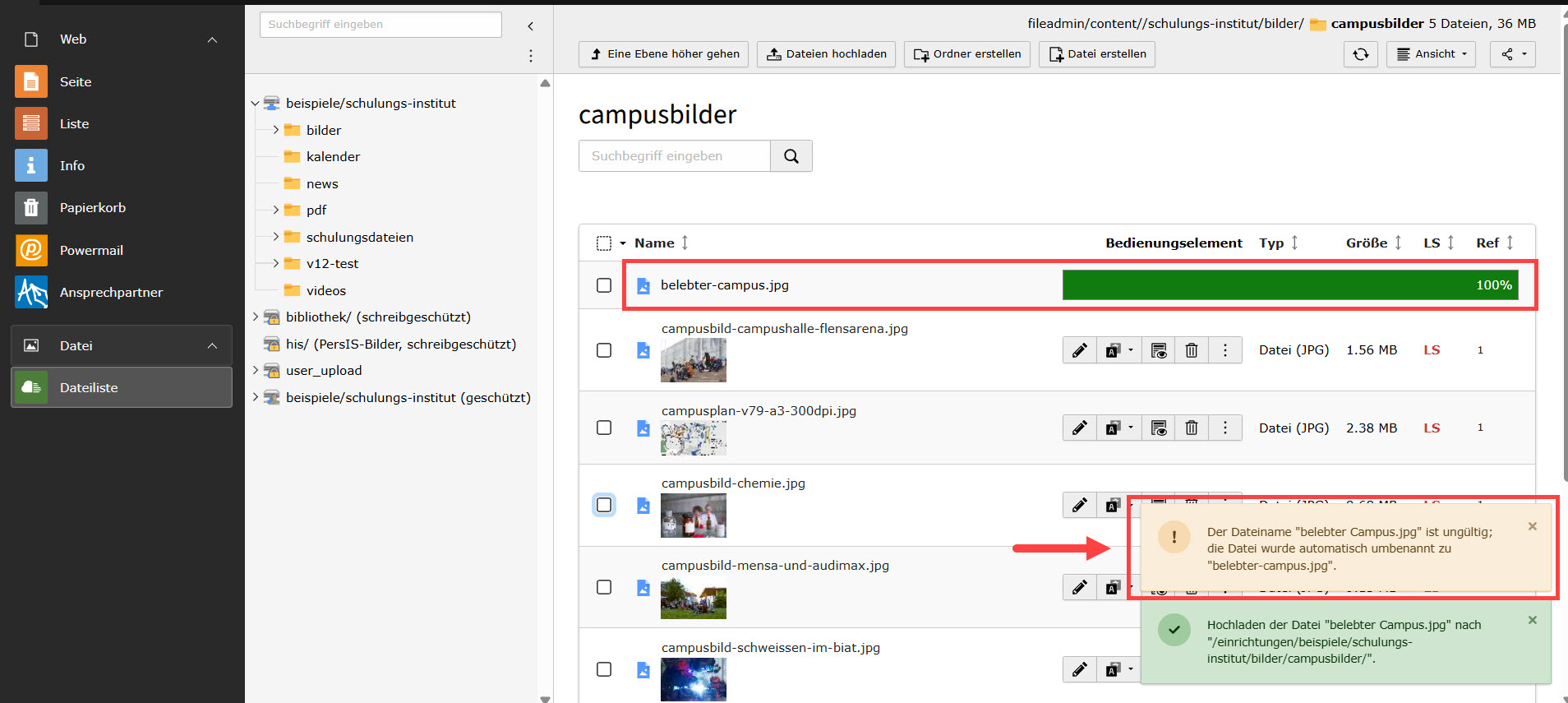Open the Powermail module
The width and height of the screenshot is (1568, 703).
pyautogui.click(x=91, y=250)
